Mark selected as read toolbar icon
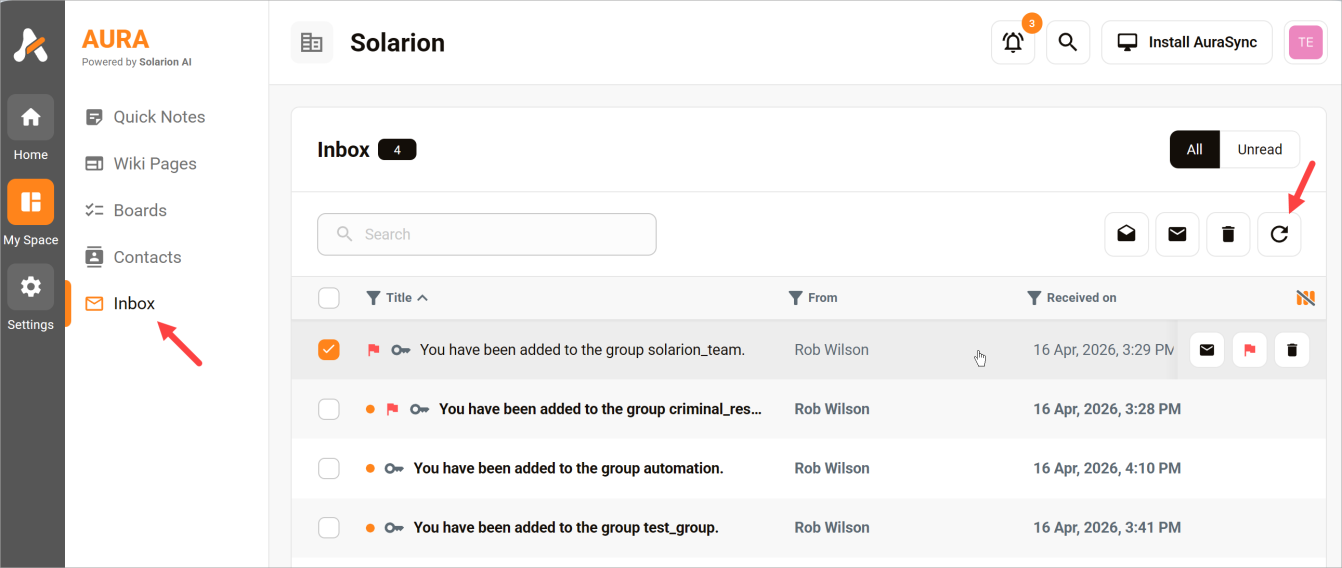The image size is (1342, 568). (x=1127, y=234)
